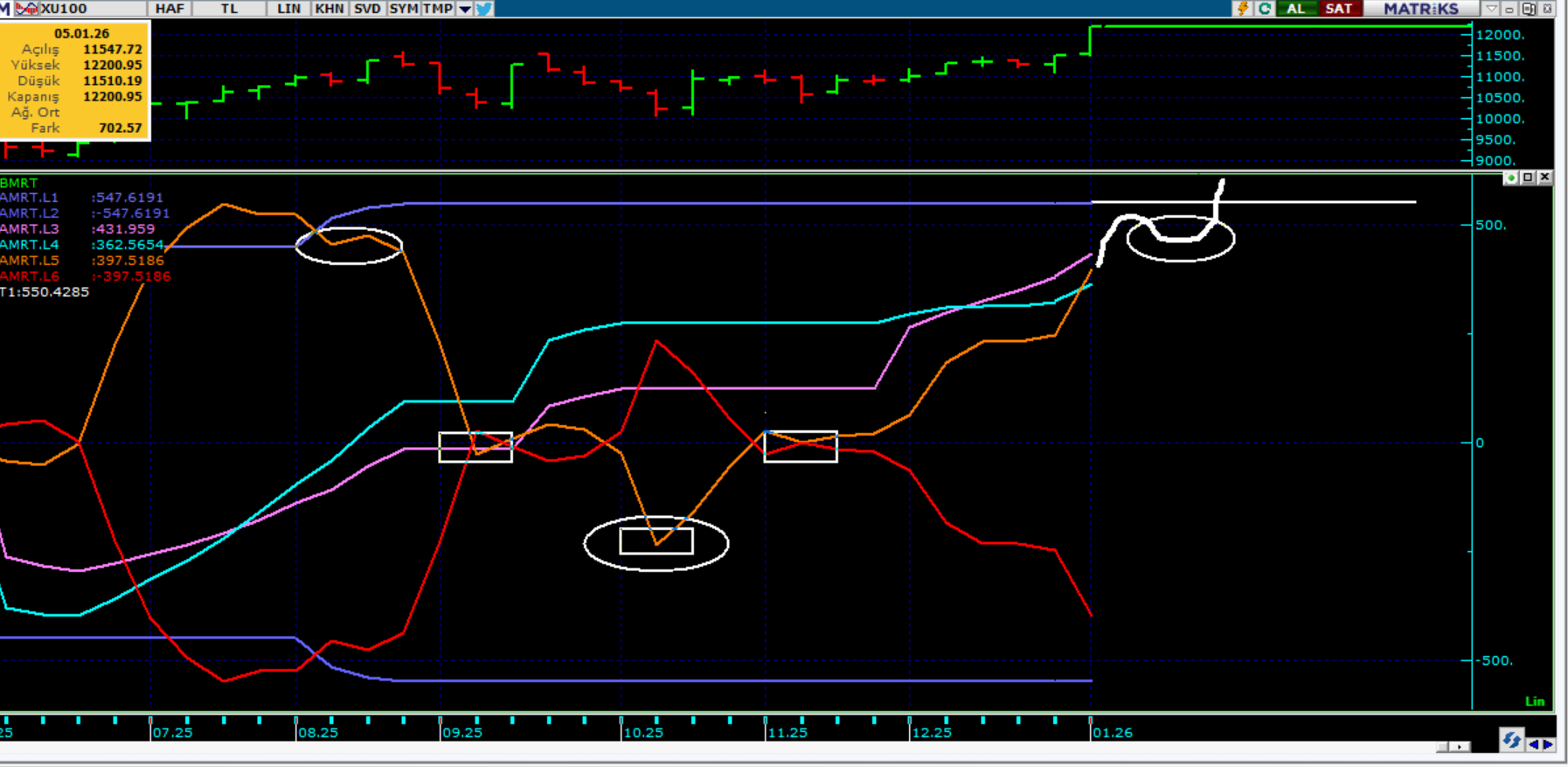This screenshot has height=767, width=1568.
Task: Click the green dot indicator panel icon
Action: [1510, 178]
